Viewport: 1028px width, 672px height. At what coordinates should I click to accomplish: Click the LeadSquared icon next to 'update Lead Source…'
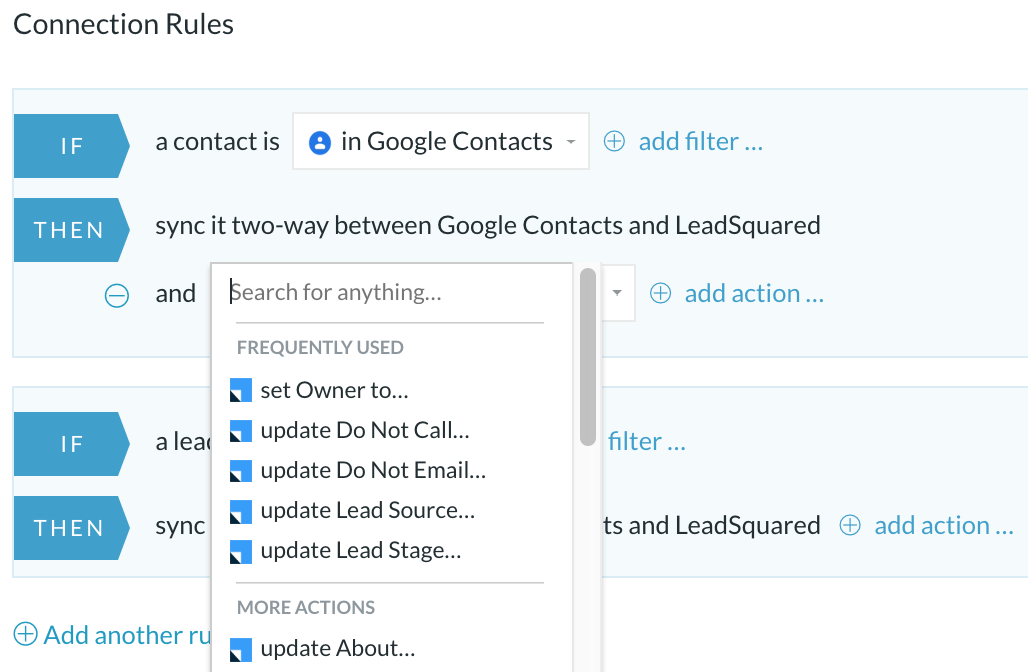click(x=241, y=511)
